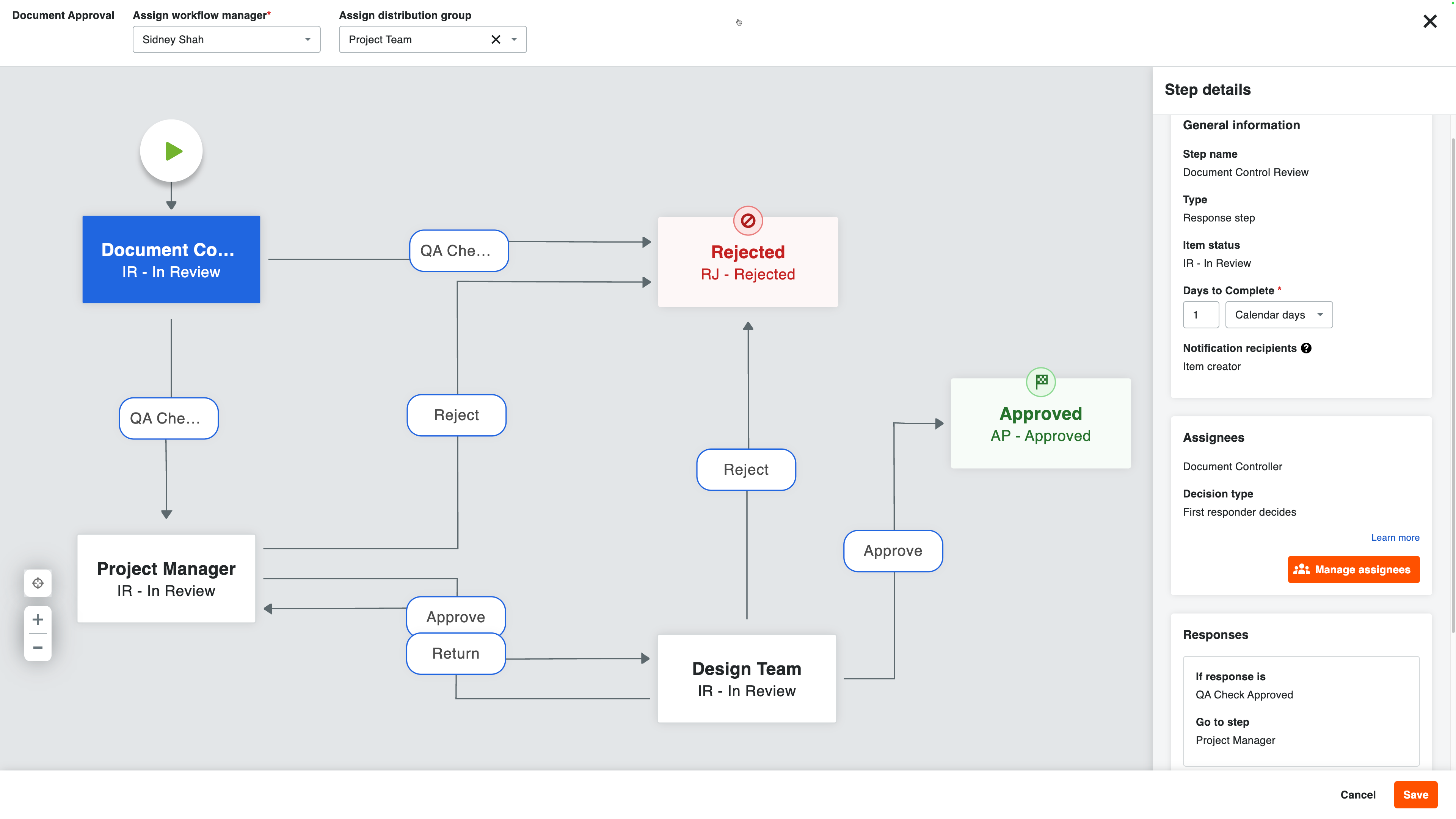1456x819 pixels.
Task: Select the Rejected end node
Action: coord(748,262)
